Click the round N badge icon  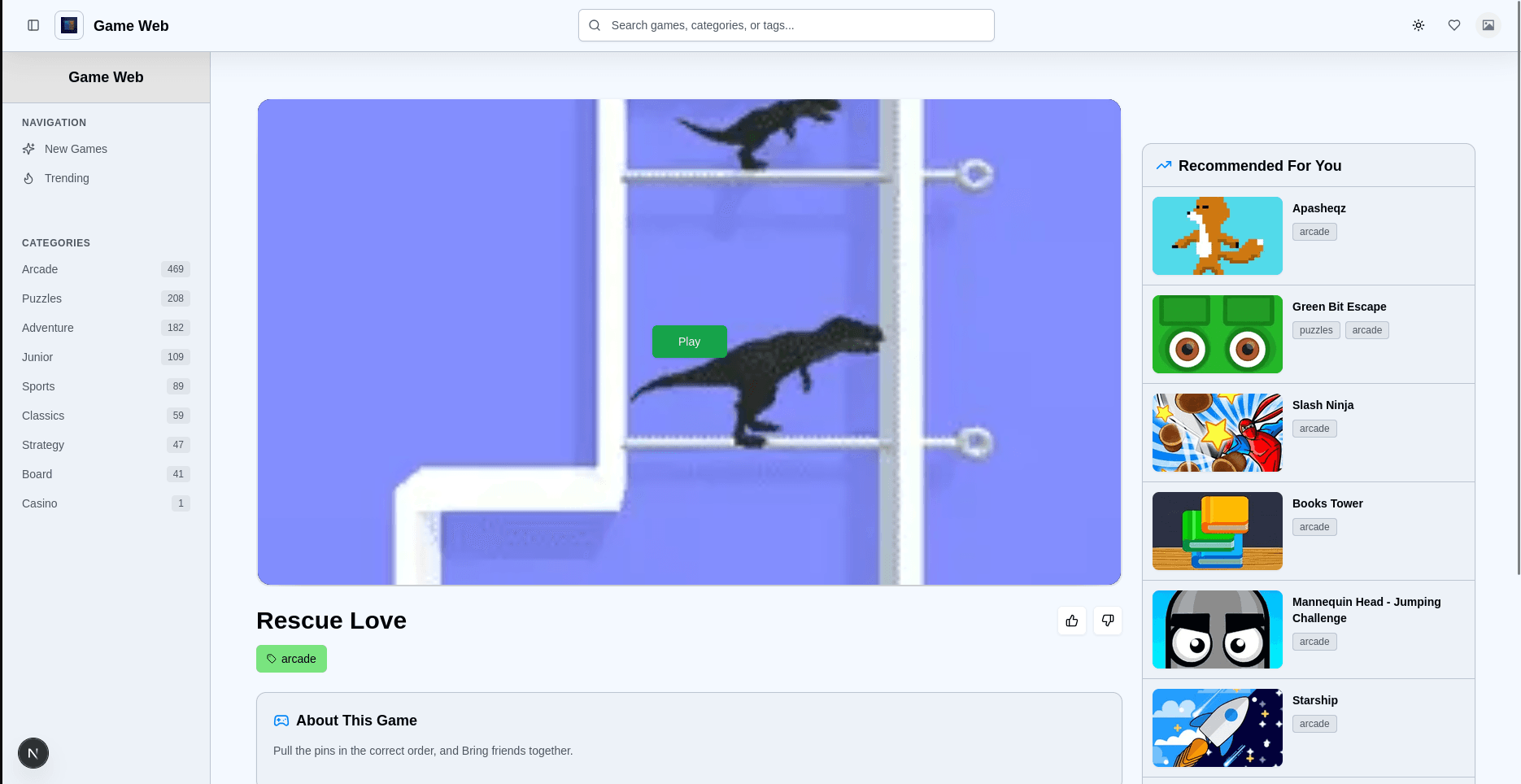click(33, 753)
